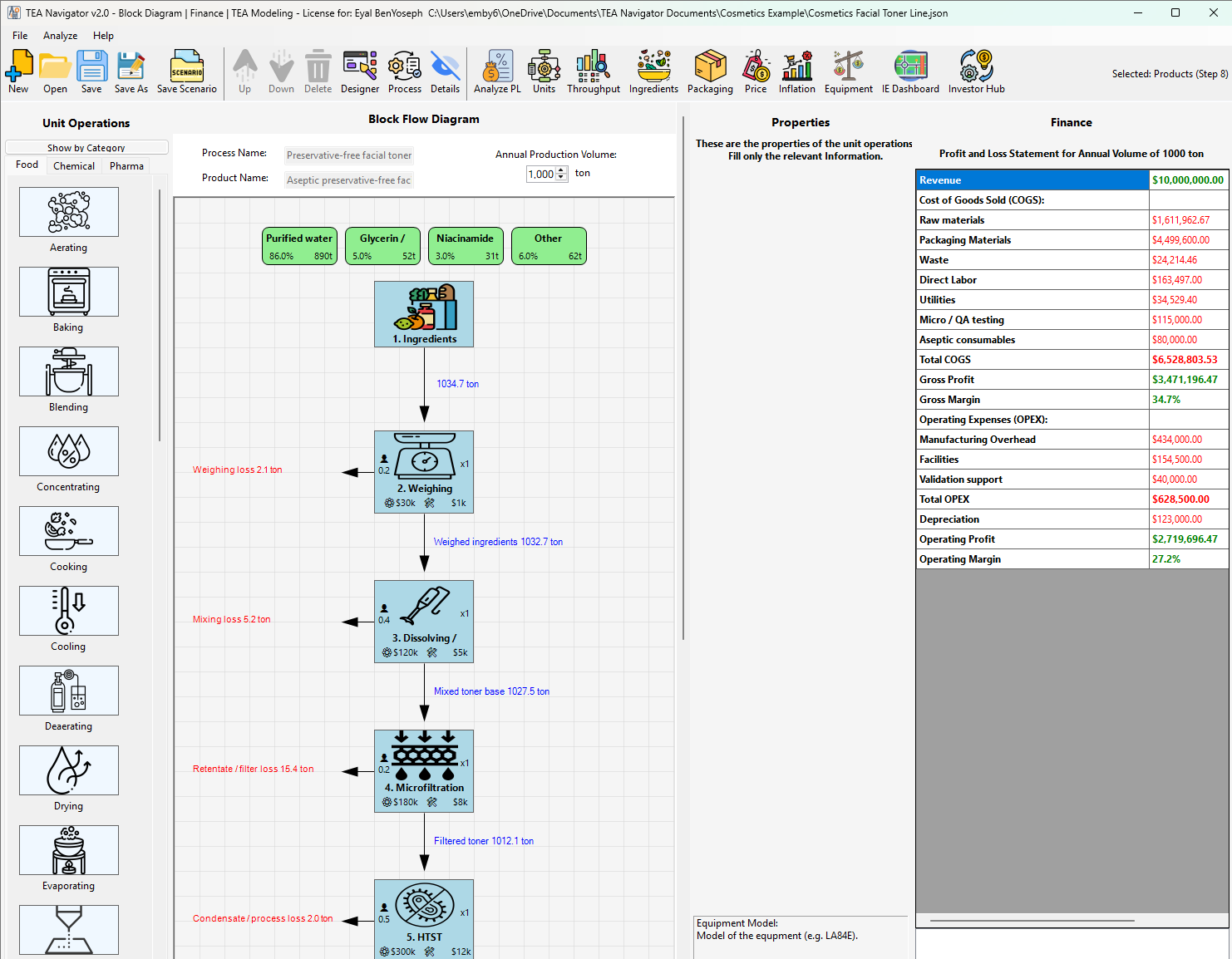
Task: Click the Show by Category button
Action: pyautogui.click(x=86, y=147)
